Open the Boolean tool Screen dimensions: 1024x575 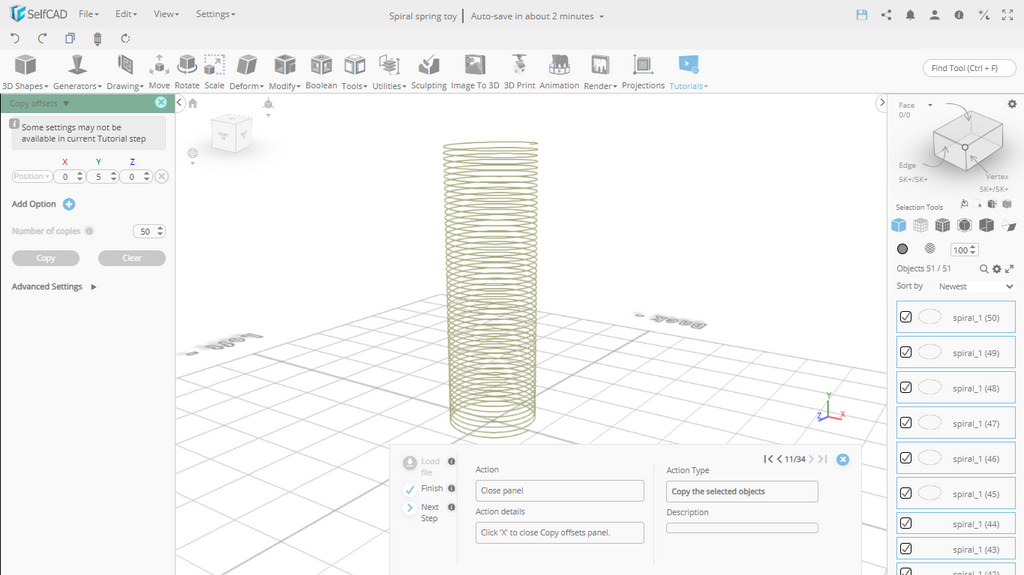(321, 72)
